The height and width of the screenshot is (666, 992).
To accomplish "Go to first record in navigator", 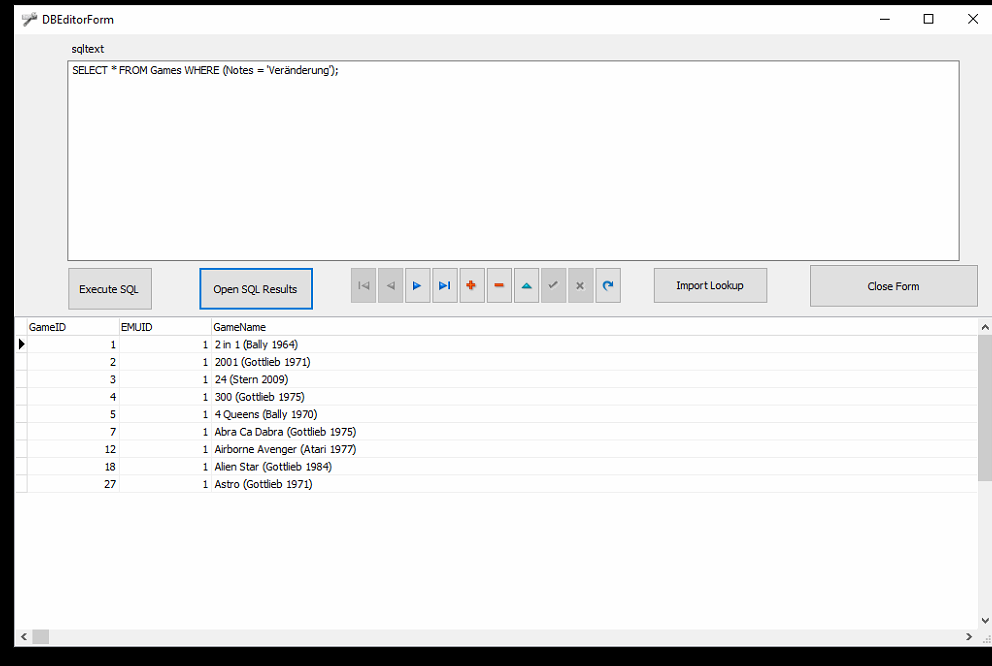I will pyautogui.click(x=363, y=286).
